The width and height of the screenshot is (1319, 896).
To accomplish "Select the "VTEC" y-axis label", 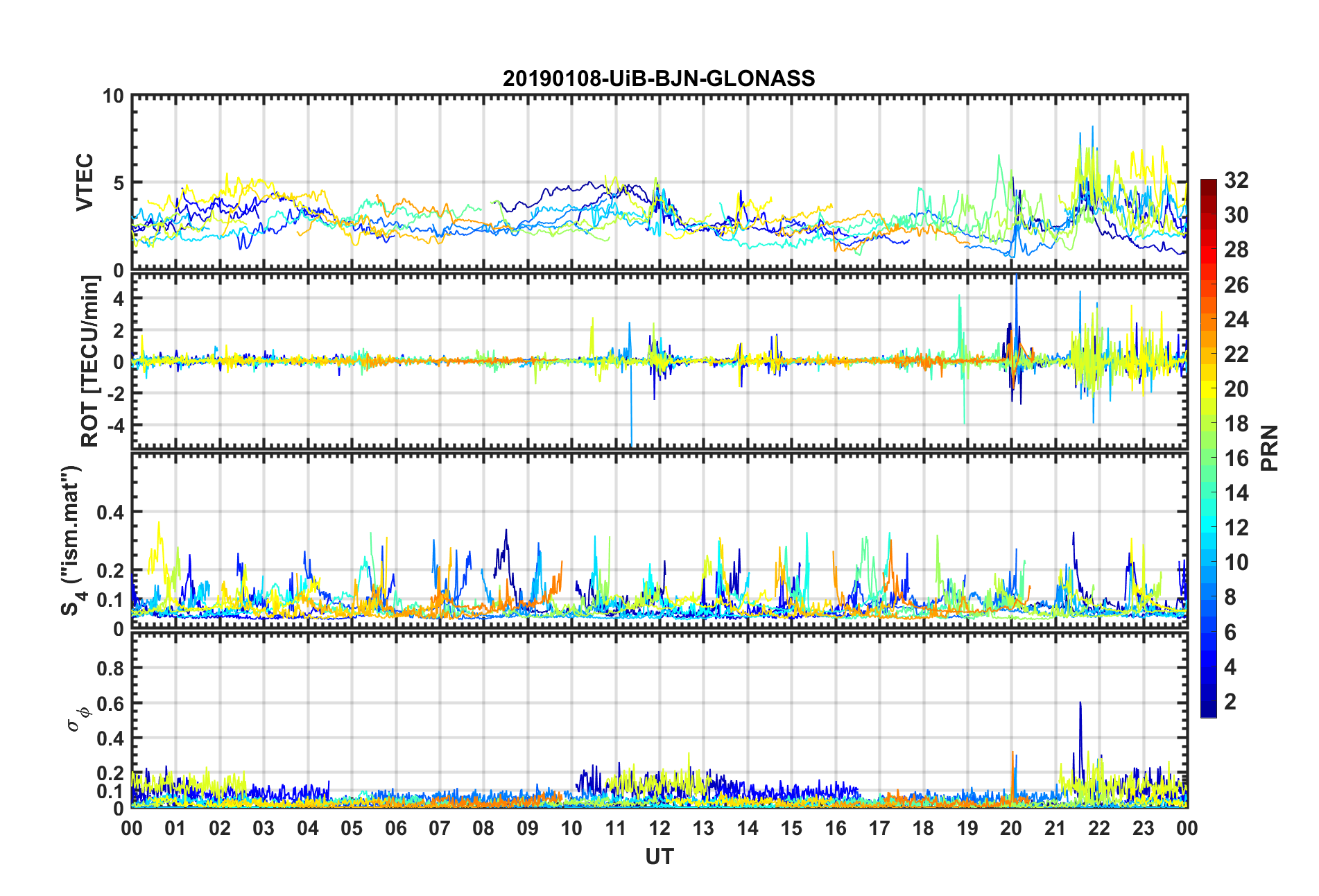I will (x=85, y=182).
